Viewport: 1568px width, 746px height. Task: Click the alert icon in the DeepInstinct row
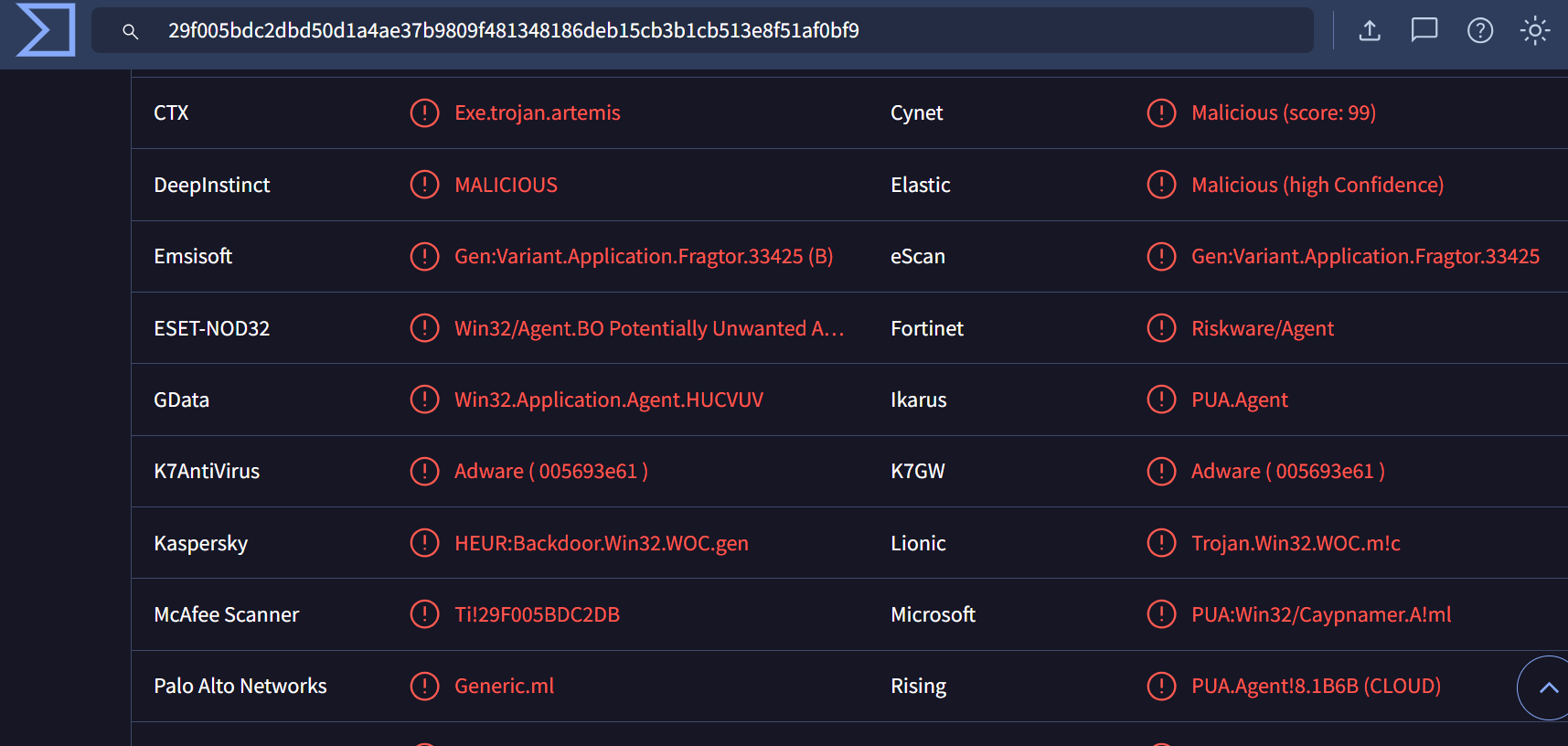[424, 185]
